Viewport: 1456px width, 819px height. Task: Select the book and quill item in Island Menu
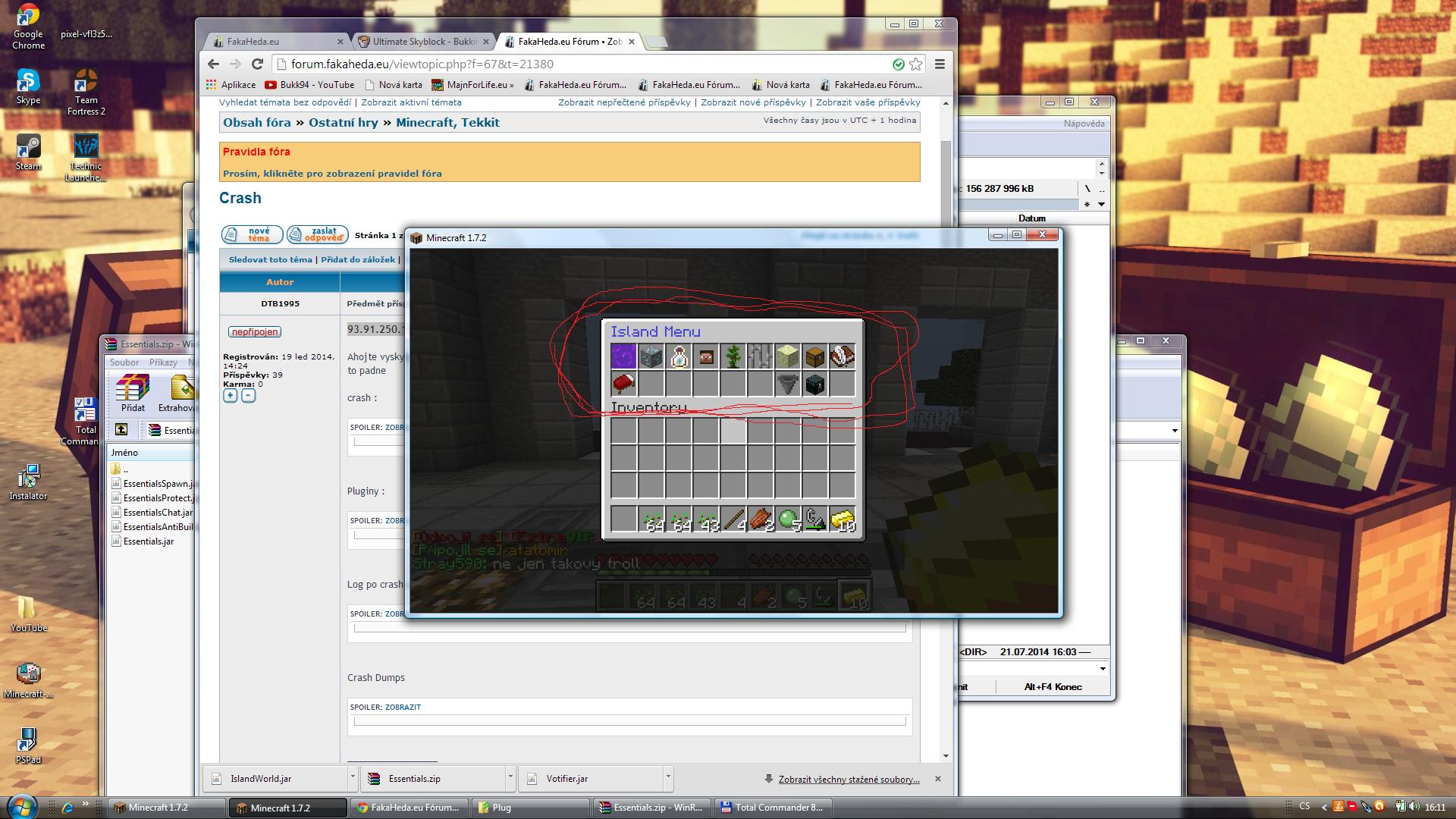[x=842, y=356]
